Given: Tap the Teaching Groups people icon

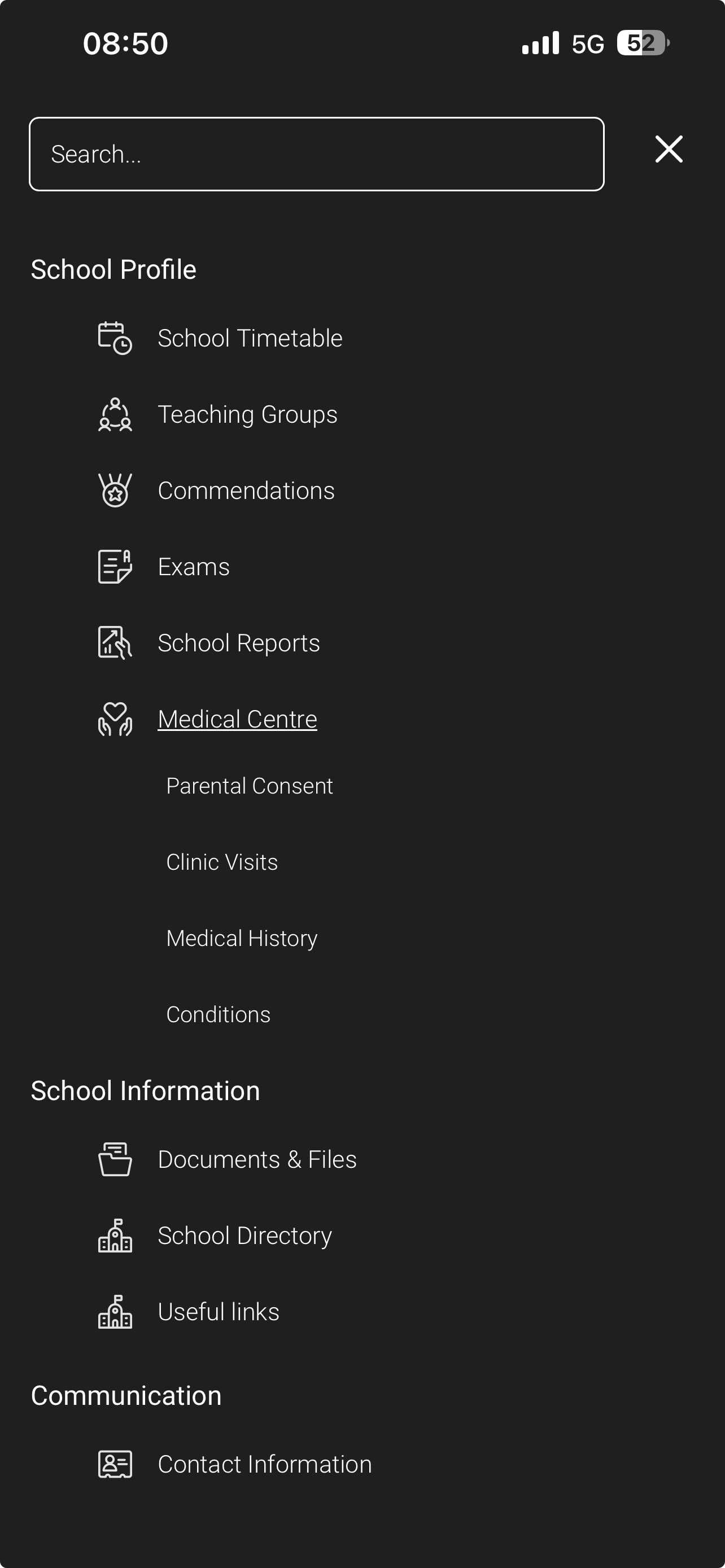Looking at the screenshot, I should (115, 414).
